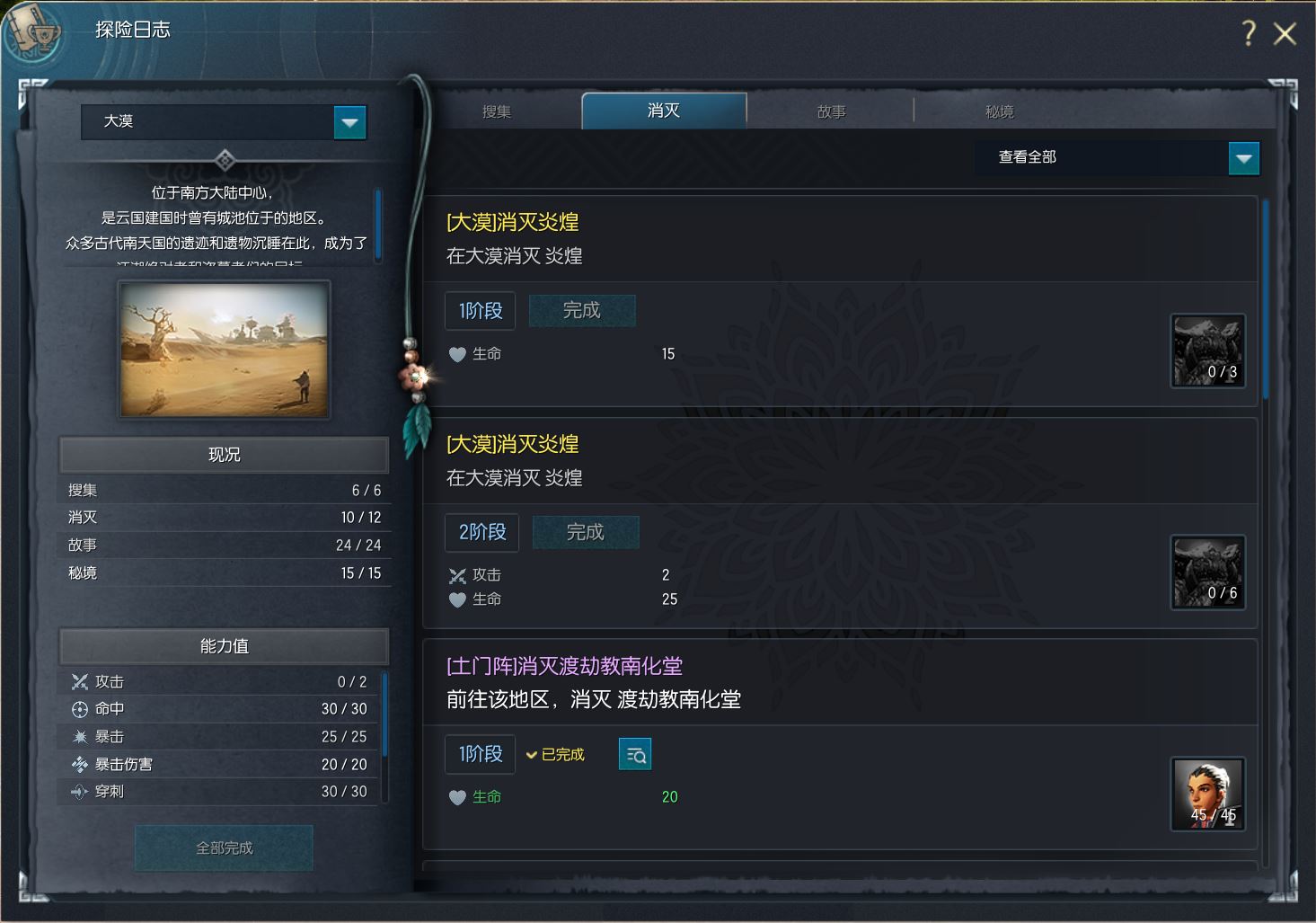The image size is (1316, 923).
Task: Click 完成 button for 1阶段 炎煌 quest
Action: point(582,310)
